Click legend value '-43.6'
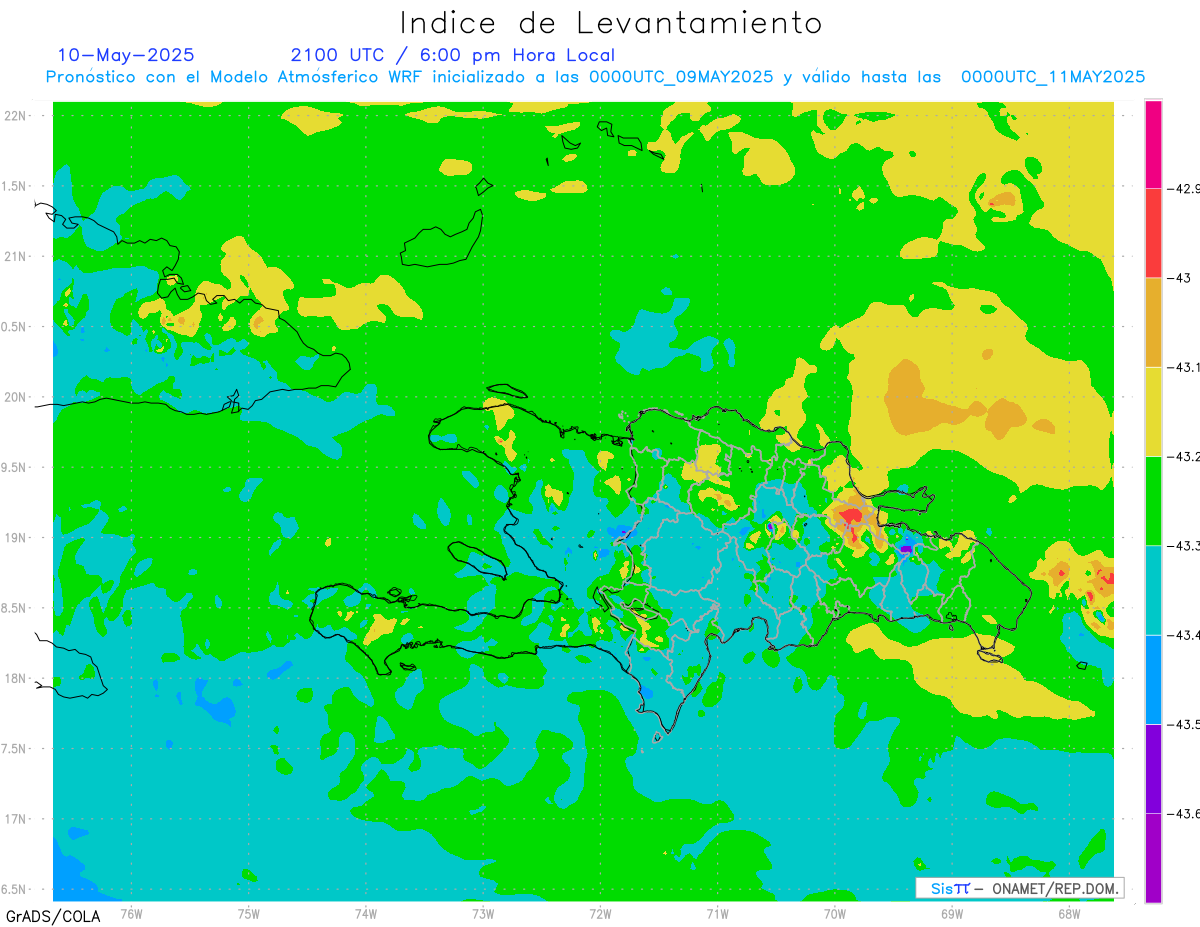 click(x=1182, y=813)
